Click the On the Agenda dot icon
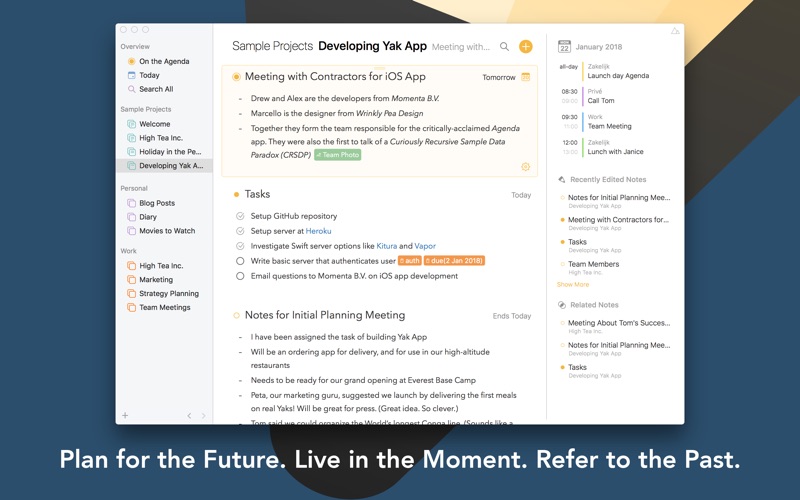This screenshot has height=500, width=800. (131, 61)
